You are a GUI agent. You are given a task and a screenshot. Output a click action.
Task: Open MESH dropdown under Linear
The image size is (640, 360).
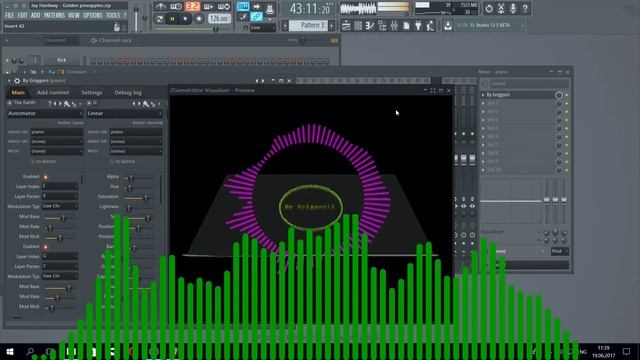click(136, 151)
